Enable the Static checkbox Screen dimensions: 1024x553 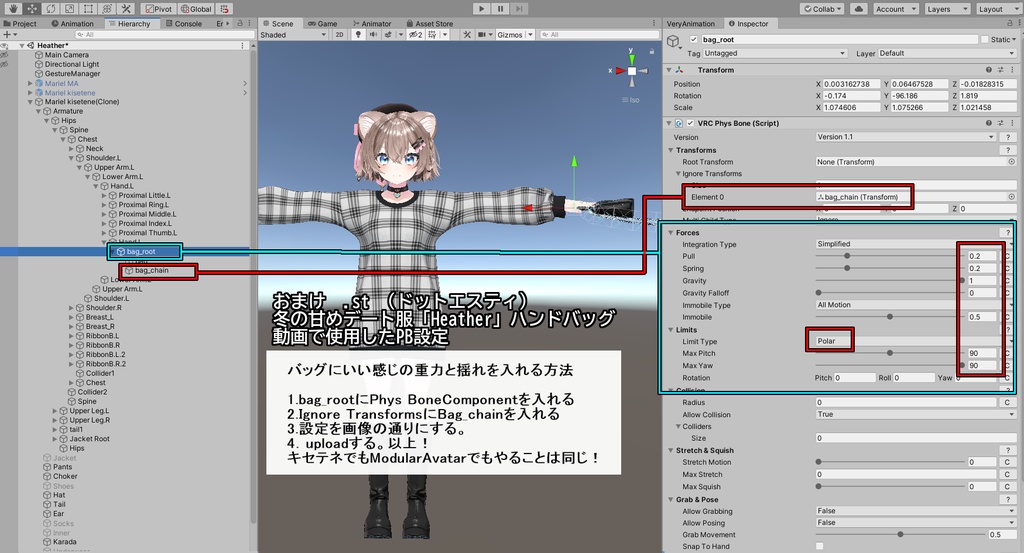984,40
